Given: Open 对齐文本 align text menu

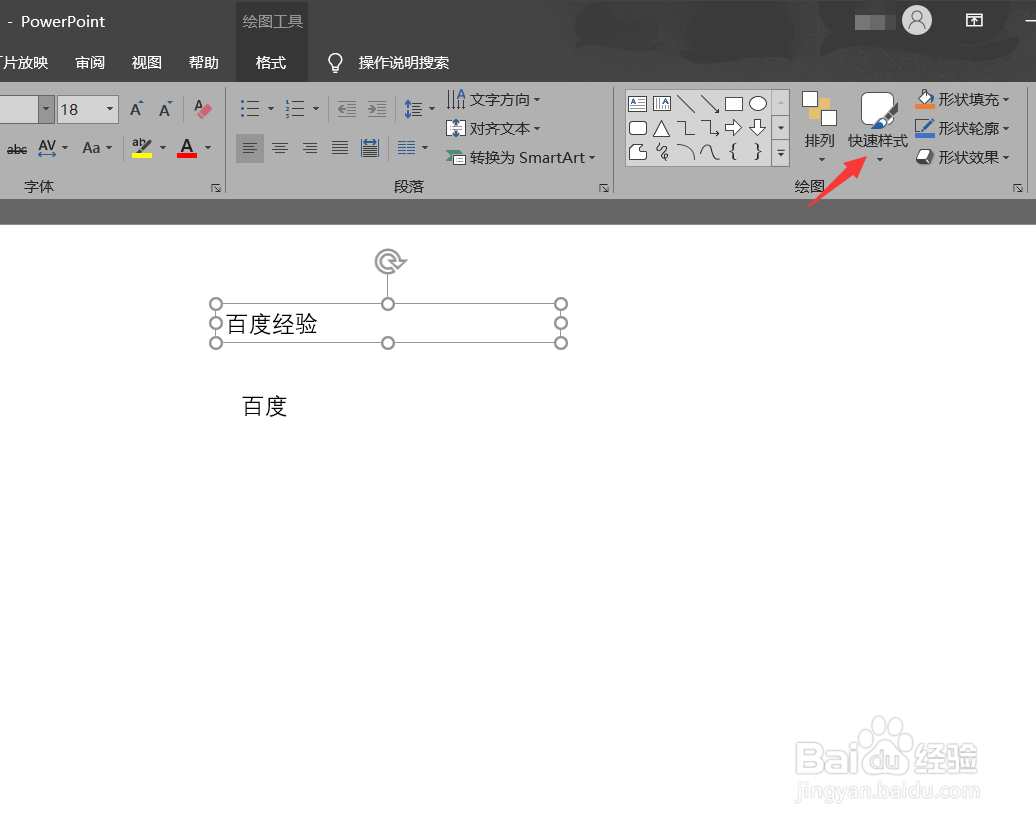Looking at the screenshot, I should click(493, 128).
